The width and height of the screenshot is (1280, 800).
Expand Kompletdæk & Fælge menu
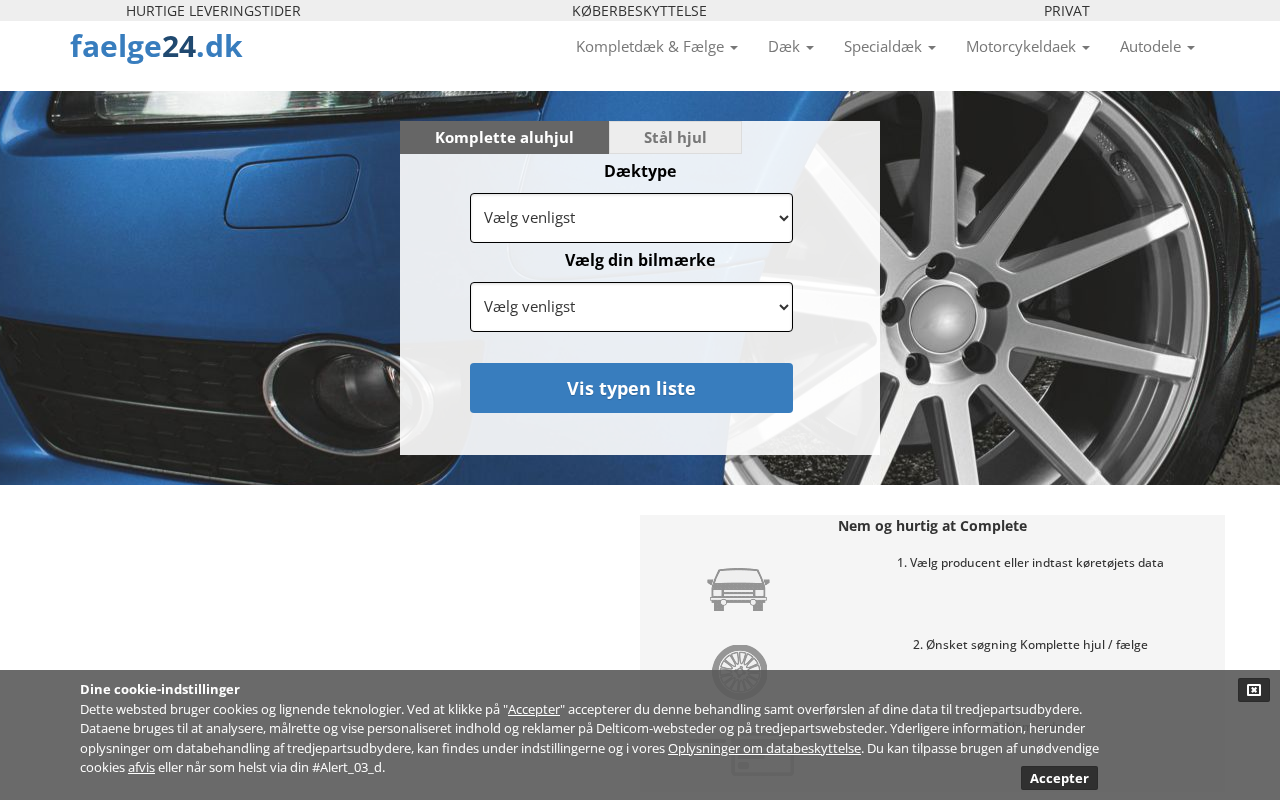click(x=656, y=47)
